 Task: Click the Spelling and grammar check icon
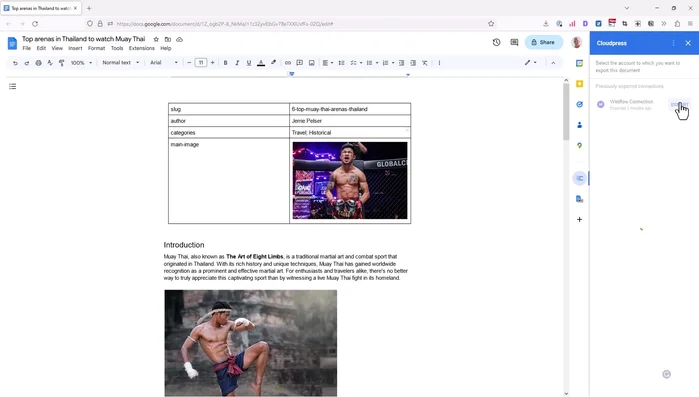coord(50,63)
